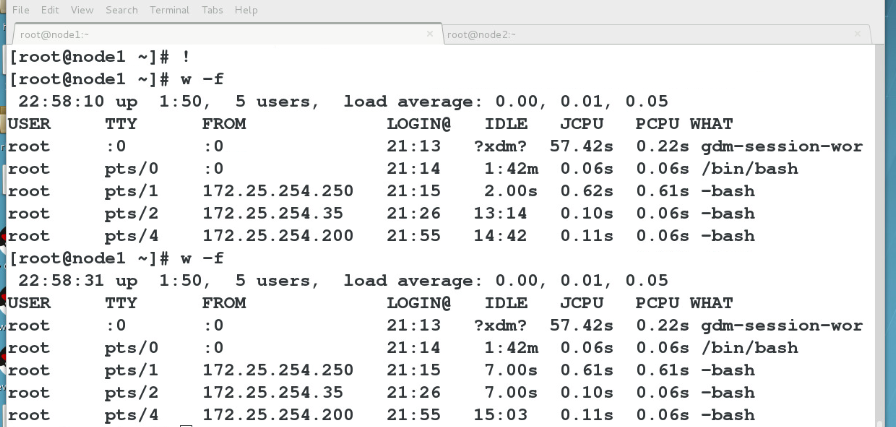Open the View menu
The width and height of the screenshot is (896, 427).
(x=82, y=10)
